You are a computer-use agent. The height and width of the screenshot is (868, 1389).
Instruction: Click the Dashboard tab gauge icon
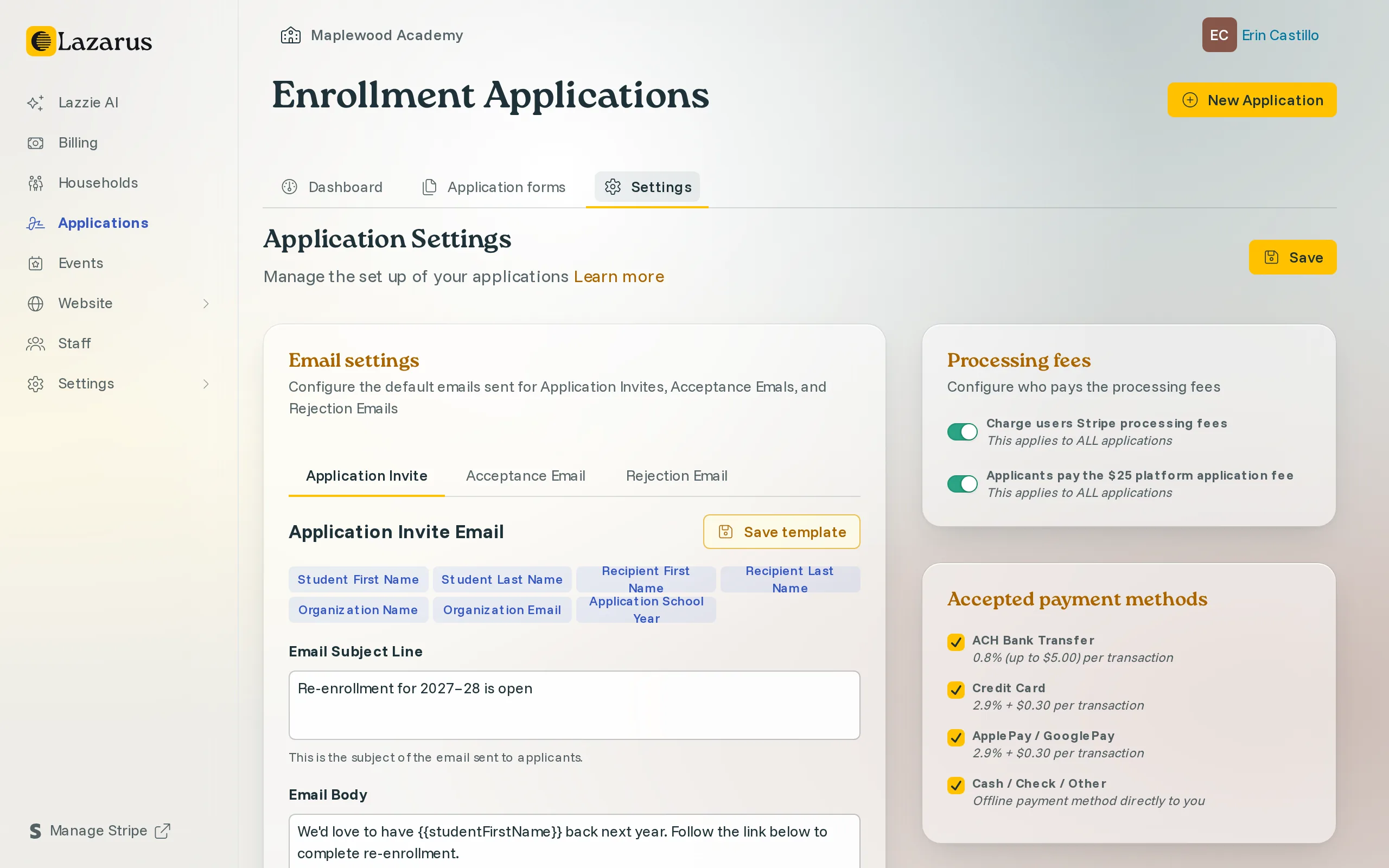tap(289, 187)
